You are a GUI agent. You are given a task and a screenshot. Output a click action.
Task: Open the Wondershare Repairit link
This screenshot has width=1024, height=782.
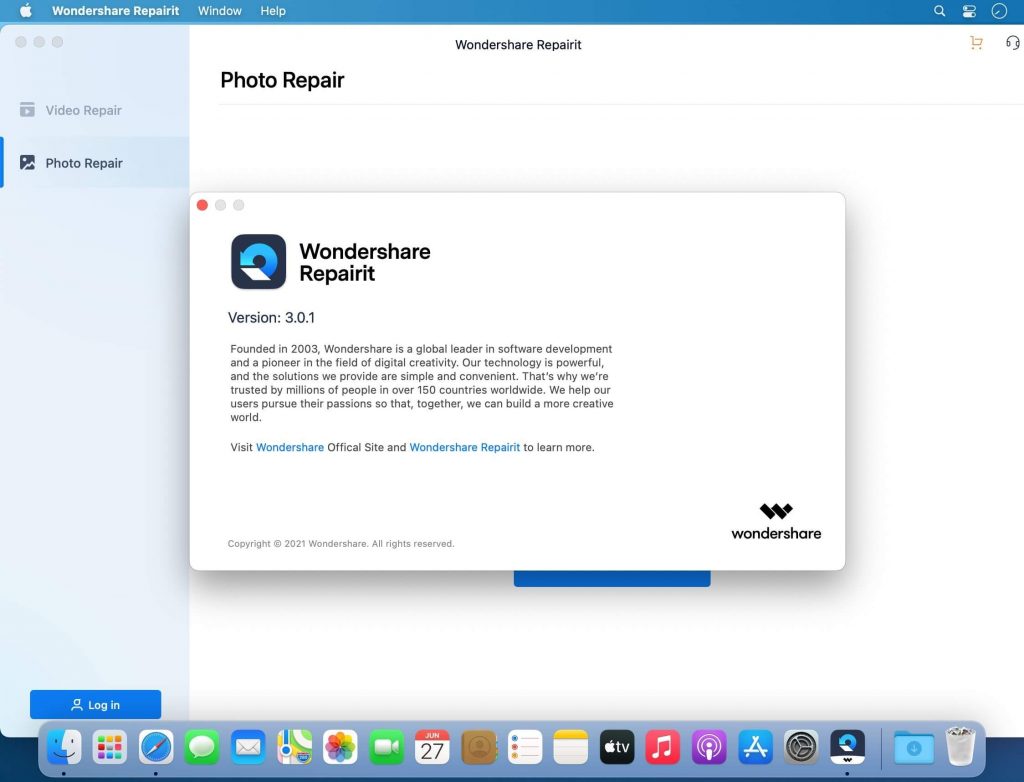(x=464, y=447)
